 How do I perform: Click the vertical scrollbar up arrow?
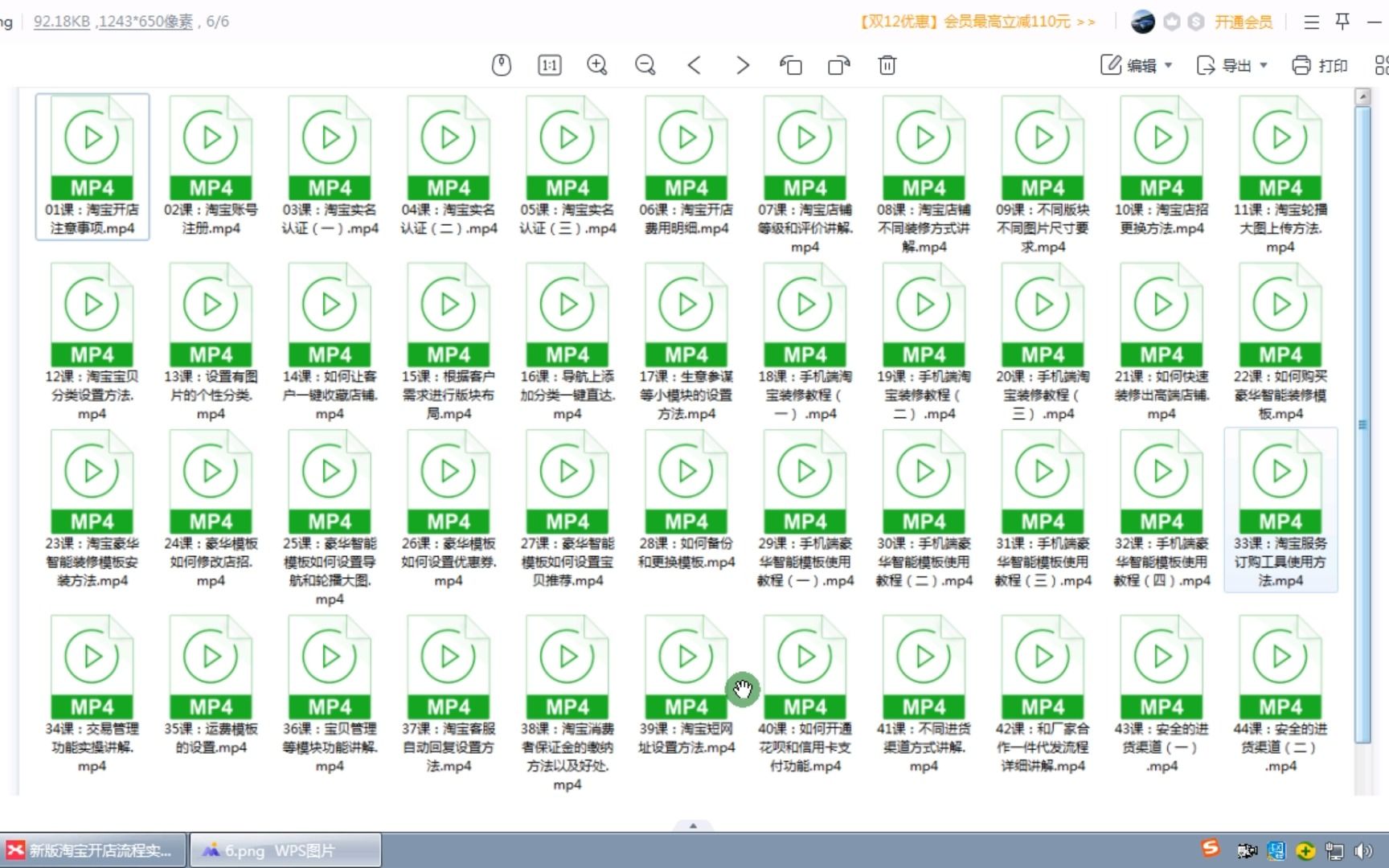click(1362, 96)
